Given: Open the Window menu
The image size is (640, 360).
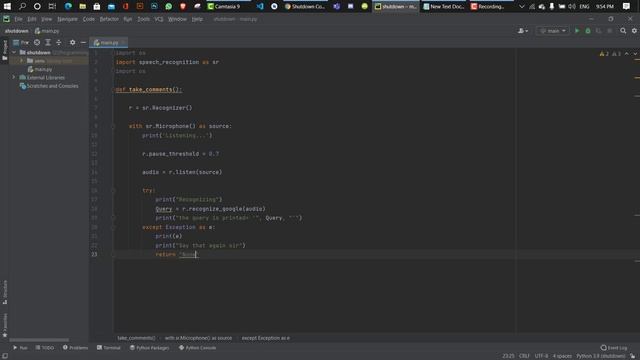Looking at the screenshot, I should tap(177, 19).
